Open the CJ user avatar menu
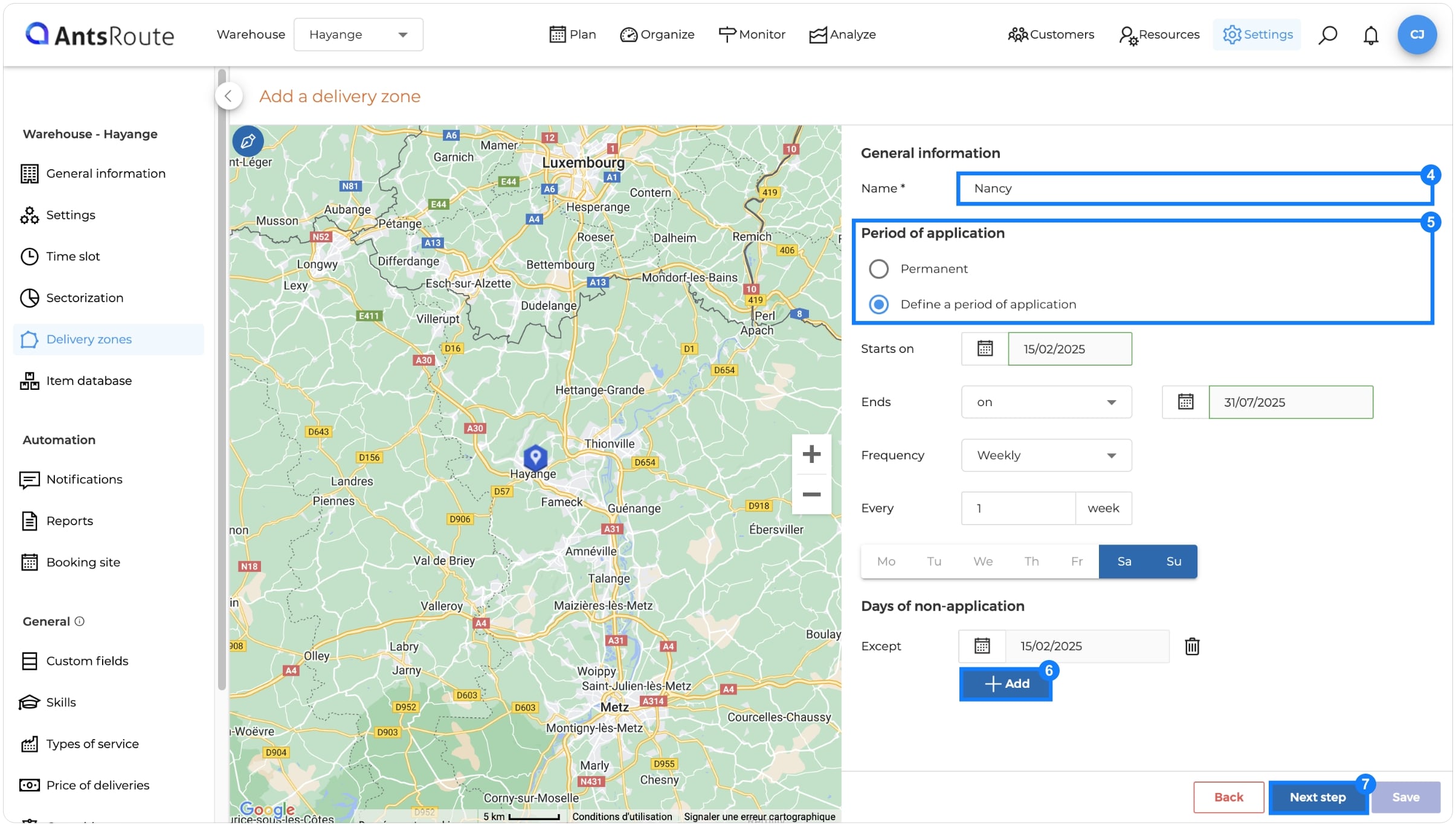Viewport: 1456px width, 825px height. [1417, 34]
